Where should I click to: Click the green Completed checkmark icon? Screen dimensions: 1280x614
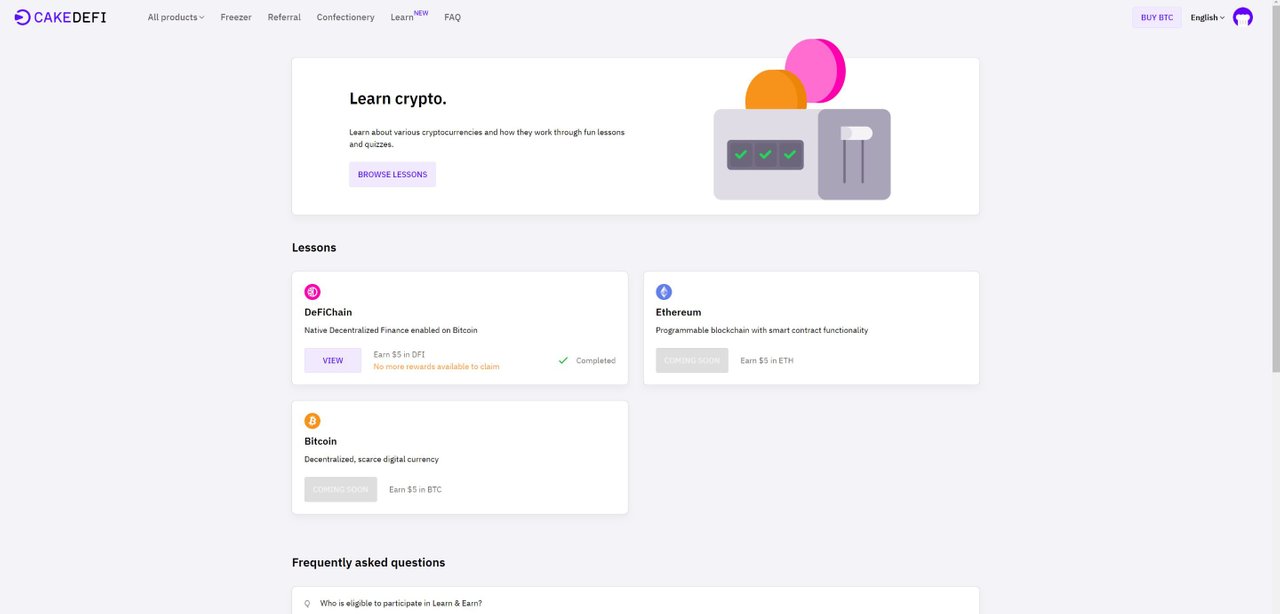coord(563,360)
